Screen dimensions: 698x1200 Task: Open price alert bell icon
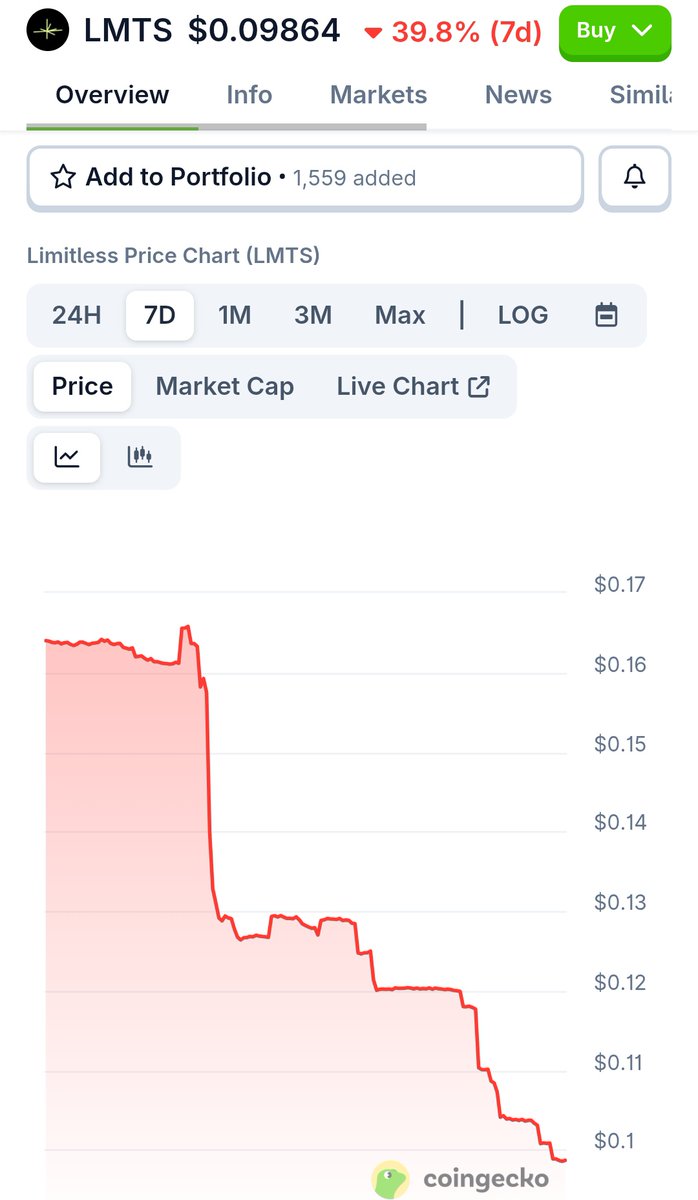coord(634,178)
